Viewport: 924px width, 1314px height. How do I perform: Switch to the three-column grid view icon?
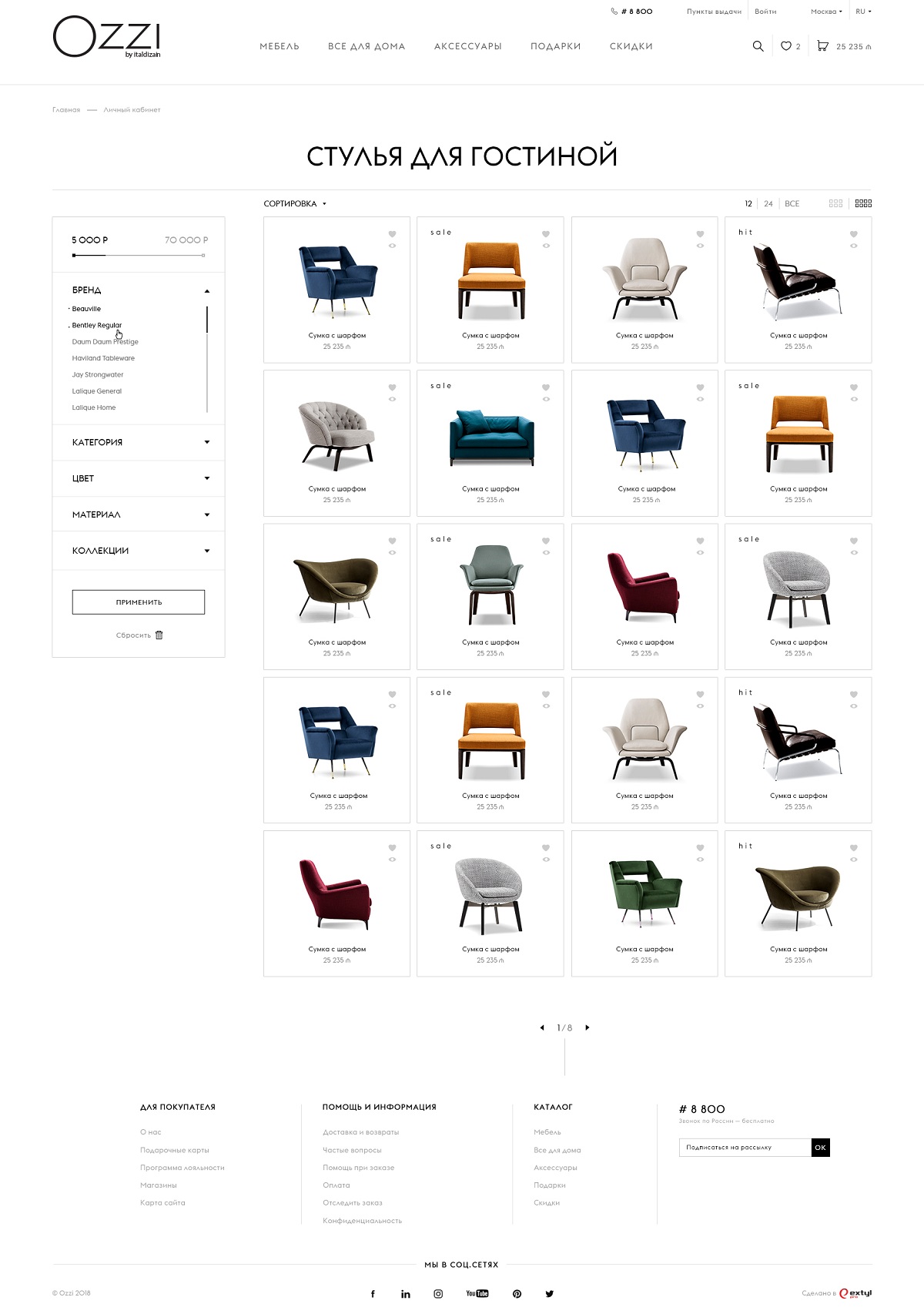click(835, 203)
